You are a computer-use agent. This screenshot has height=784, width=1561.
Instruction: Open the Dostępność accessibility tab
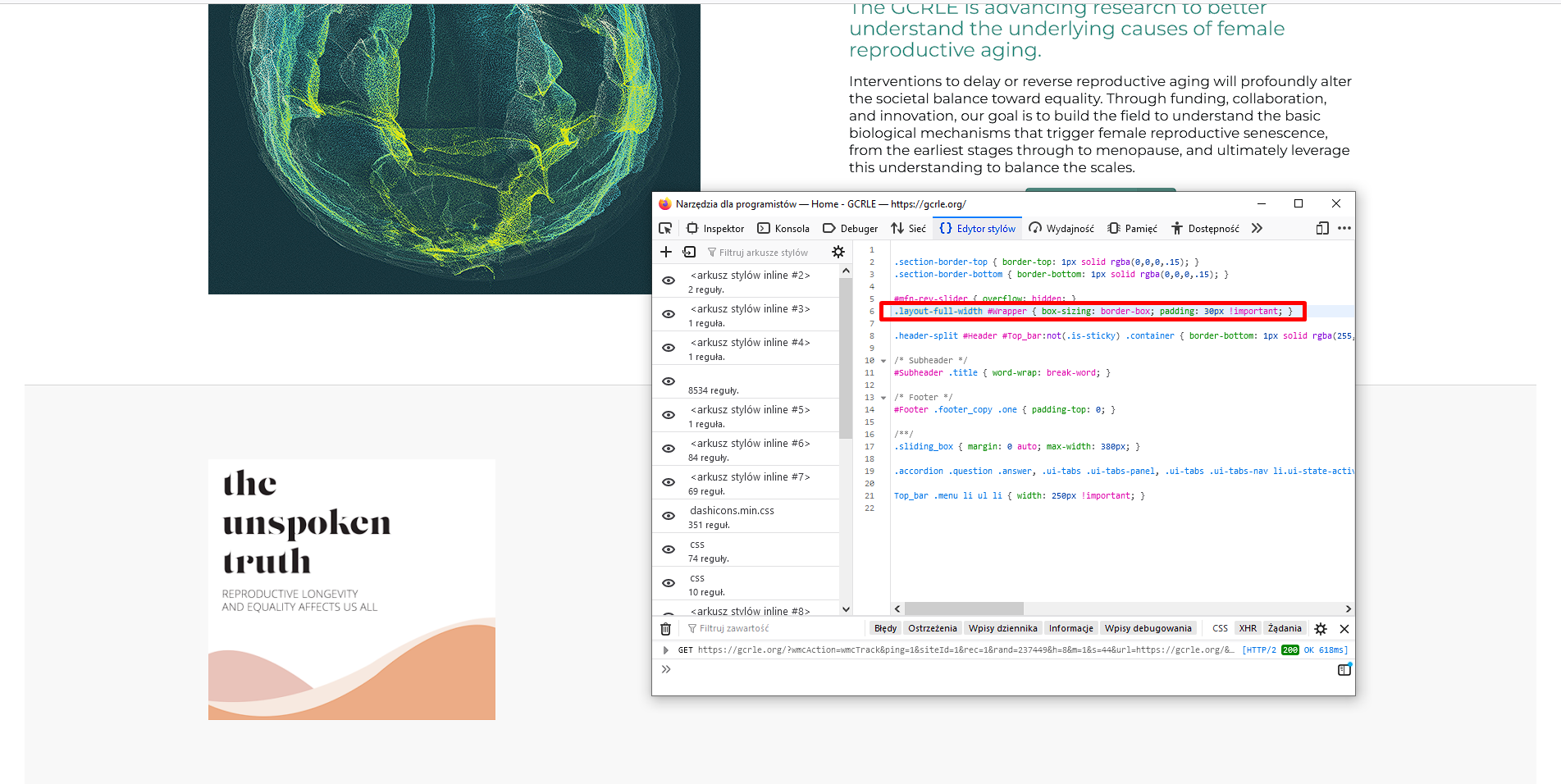pyautogui.click(x=1205, y=228)
